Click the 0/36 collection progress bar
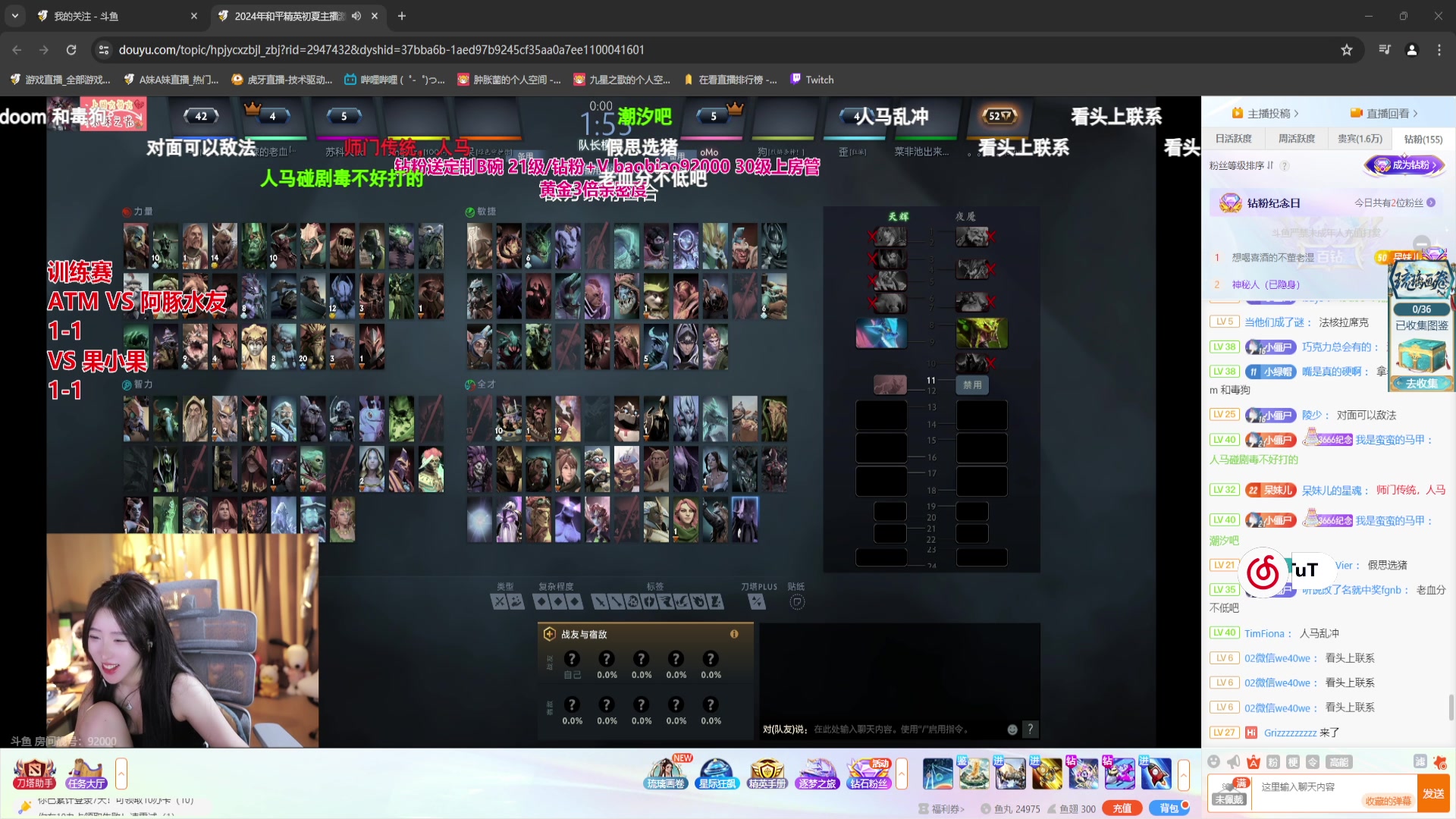The image size is (1456, 819). click(x=1421, y=309)
